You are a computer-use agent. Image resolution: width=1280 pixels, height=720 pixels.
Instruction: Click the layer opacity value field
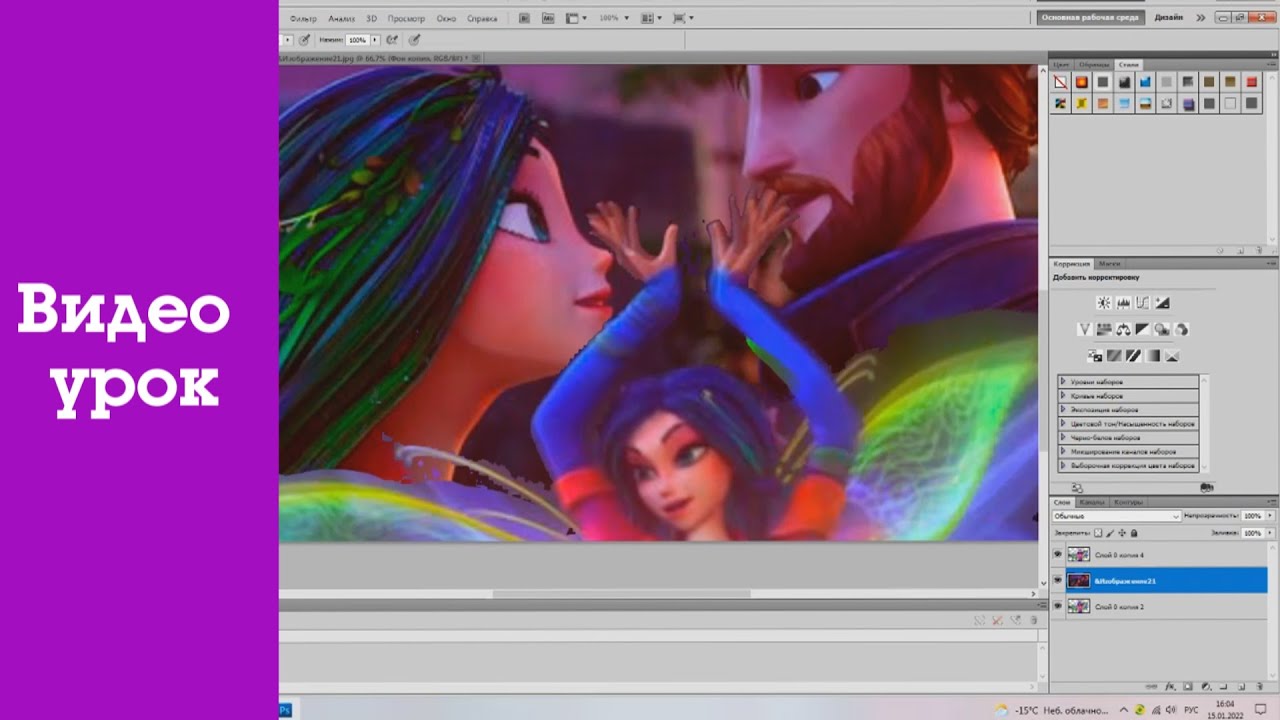[x=1251, y=516]
